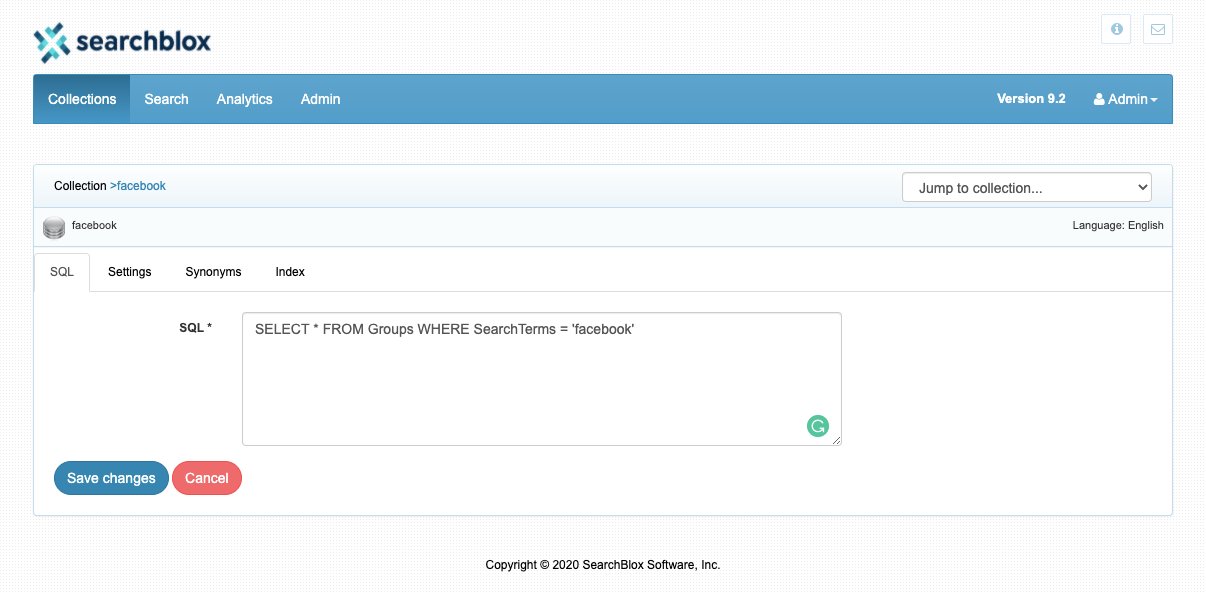
Task: Click the SearchBlox logo
Action: [x=122, y=42]
